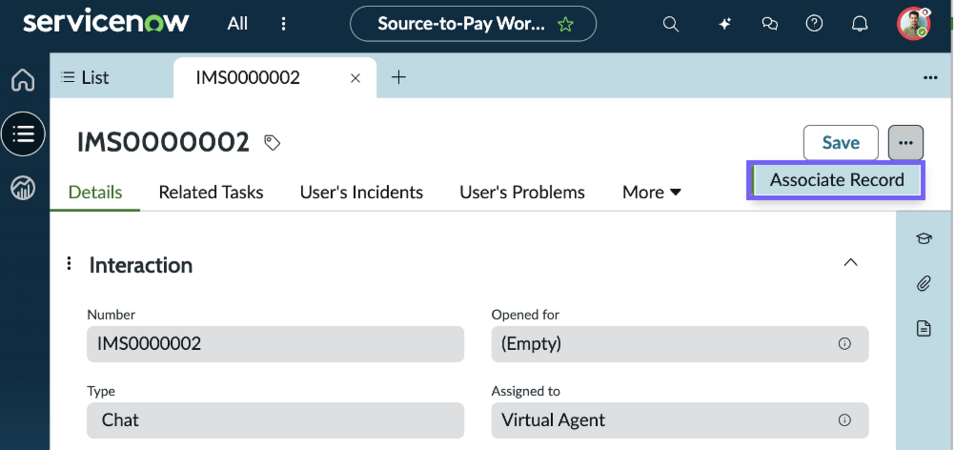Click the Number field IMS0000002
The width and height of the screenshot is (955, 450).
pyautogui.click(x=275, y=344)
